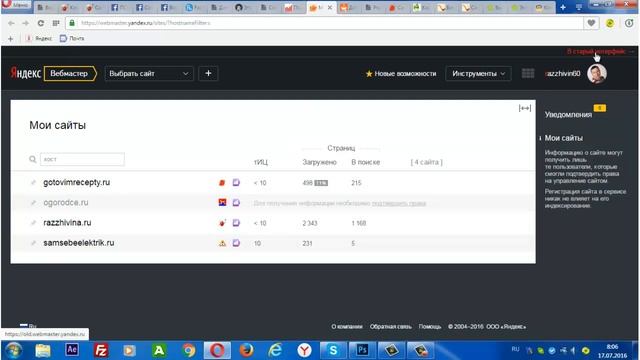Open the Yandex services grid icon

click(x=528, y=73)
